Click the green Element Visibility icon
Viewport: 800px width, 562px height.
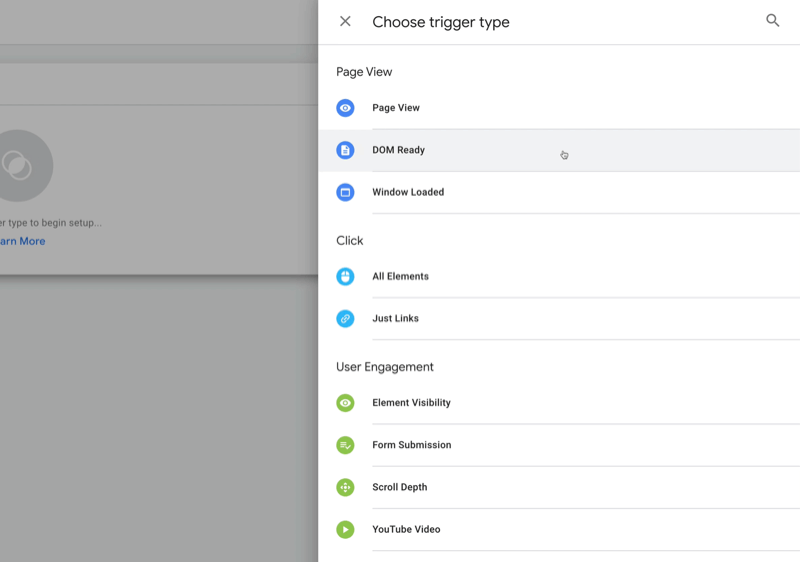point(345,403)
